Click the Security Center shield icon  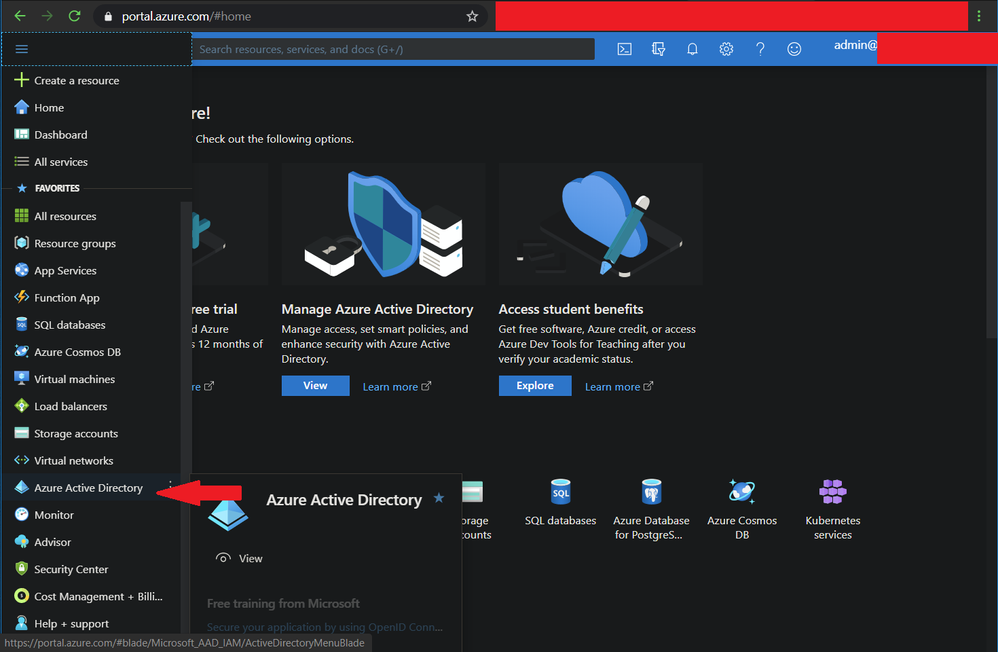[22, 569]
